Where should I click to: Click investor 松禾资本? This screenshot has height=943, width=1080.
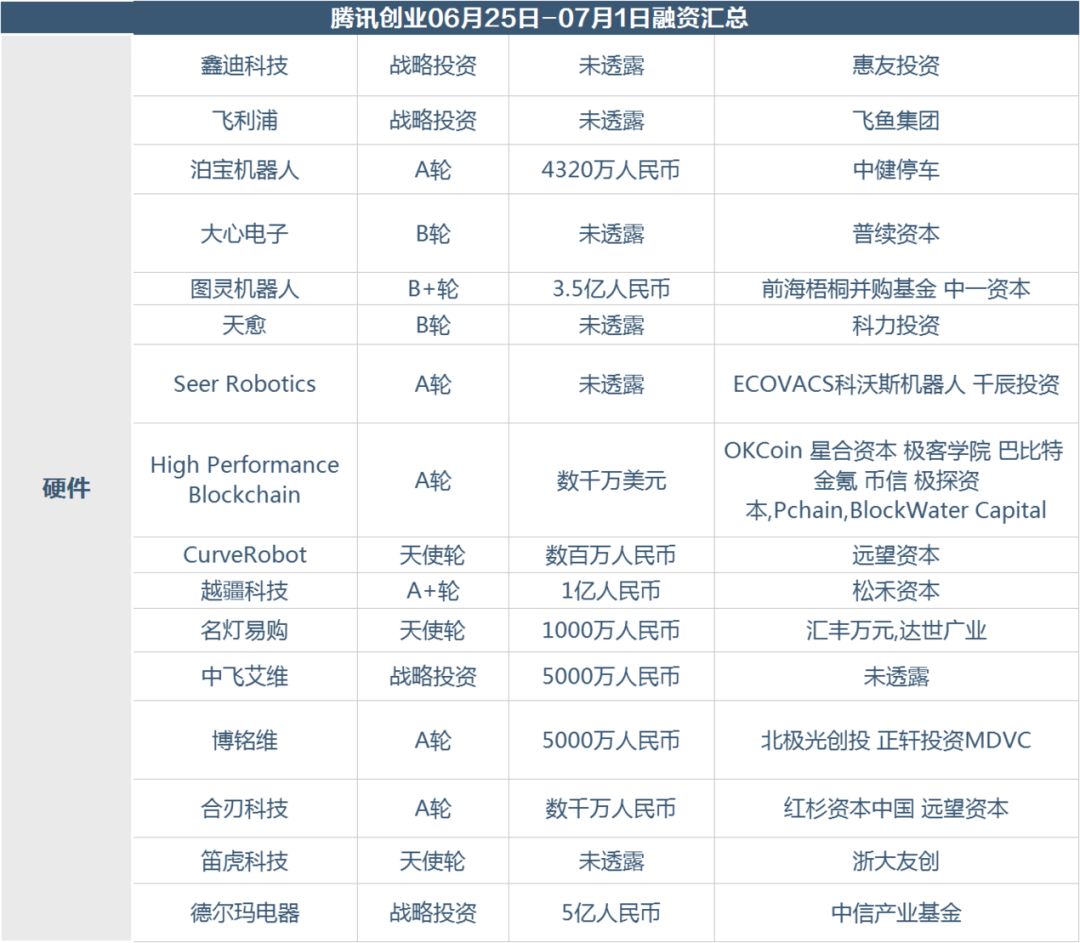[x=895, y=591]
